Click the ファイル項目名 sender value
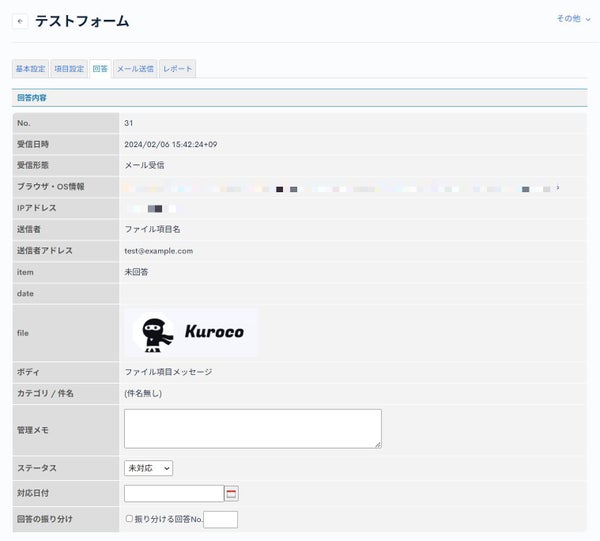 (152, 229)
